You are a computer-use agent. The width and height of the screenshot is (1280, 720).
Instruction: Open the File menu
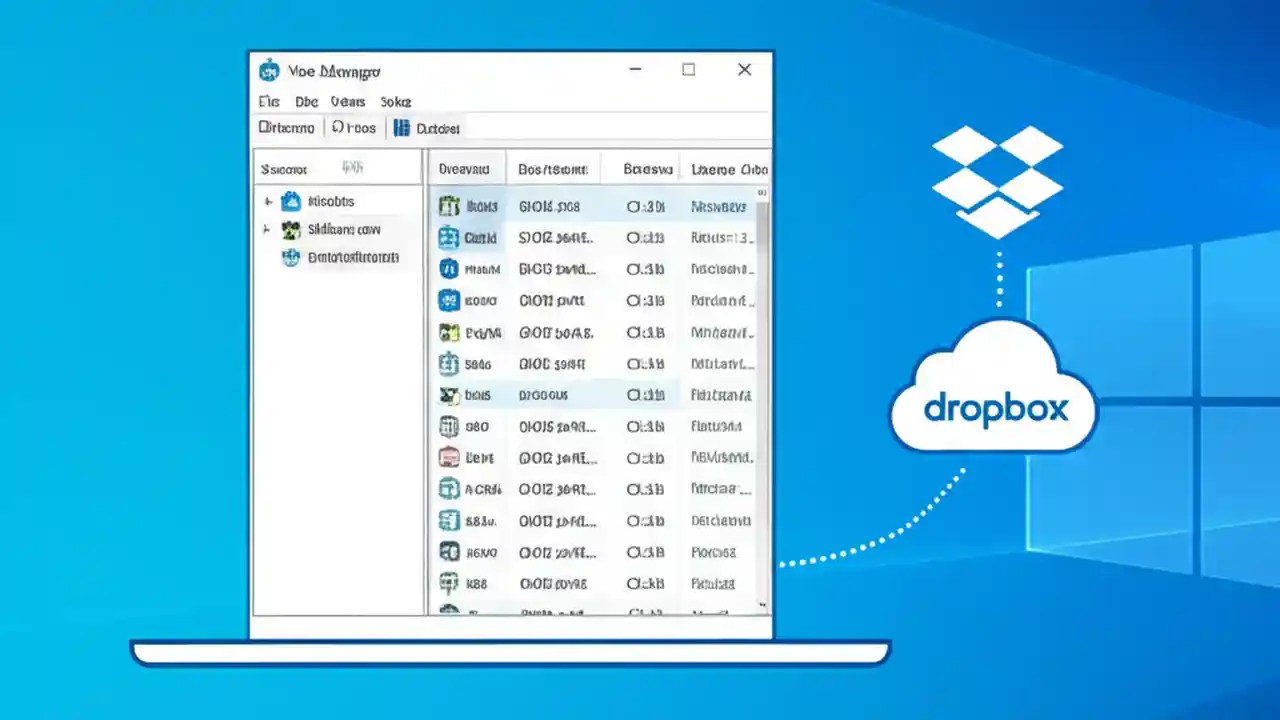pyautogui.click(x=268, y=101)
